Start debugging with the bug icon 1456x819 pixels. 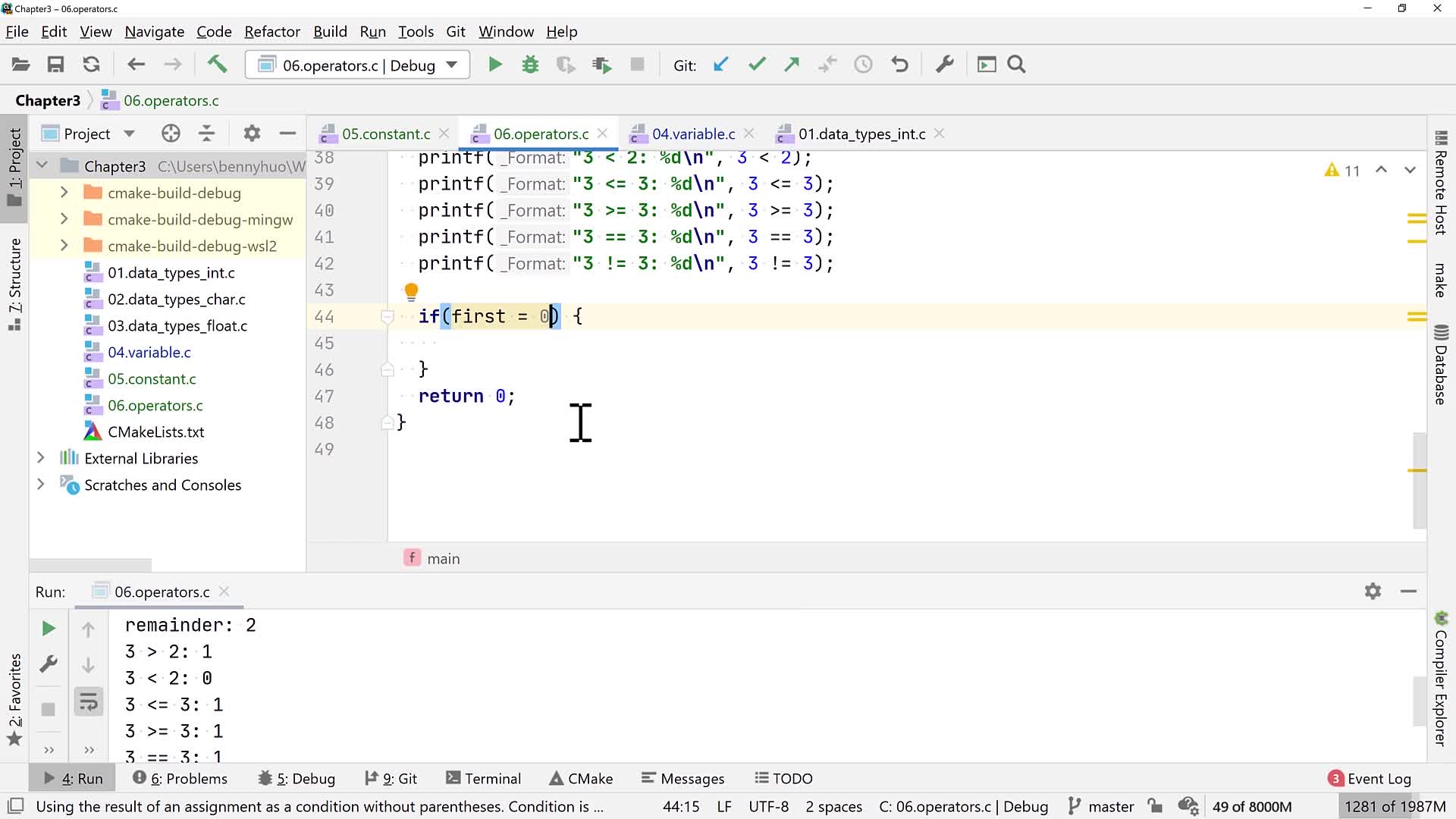point(530,64)
